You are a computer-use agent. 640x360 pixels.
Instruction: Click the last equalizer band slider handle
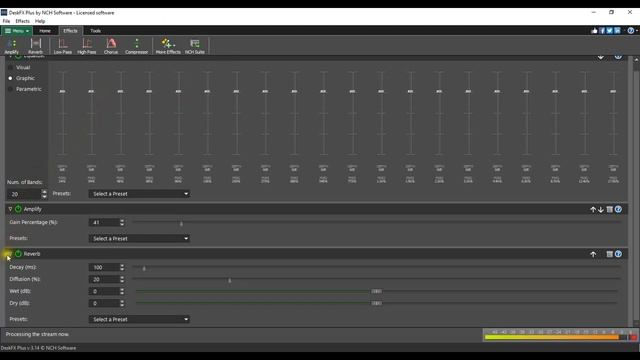[613, 91]
